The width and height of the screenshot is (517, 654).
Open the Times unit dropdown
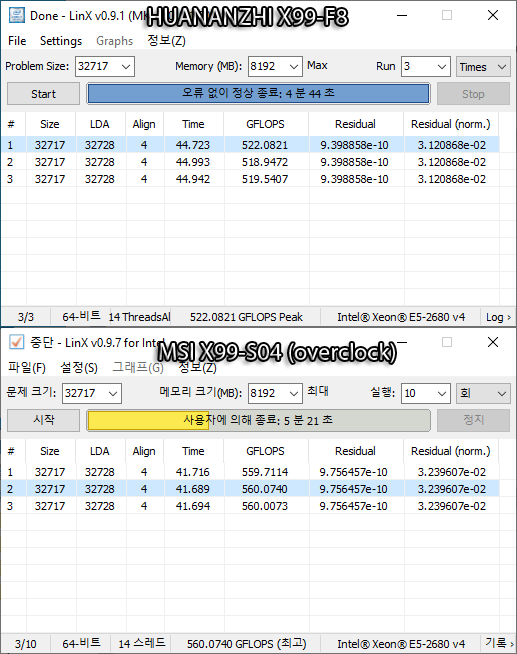(483, 66)
